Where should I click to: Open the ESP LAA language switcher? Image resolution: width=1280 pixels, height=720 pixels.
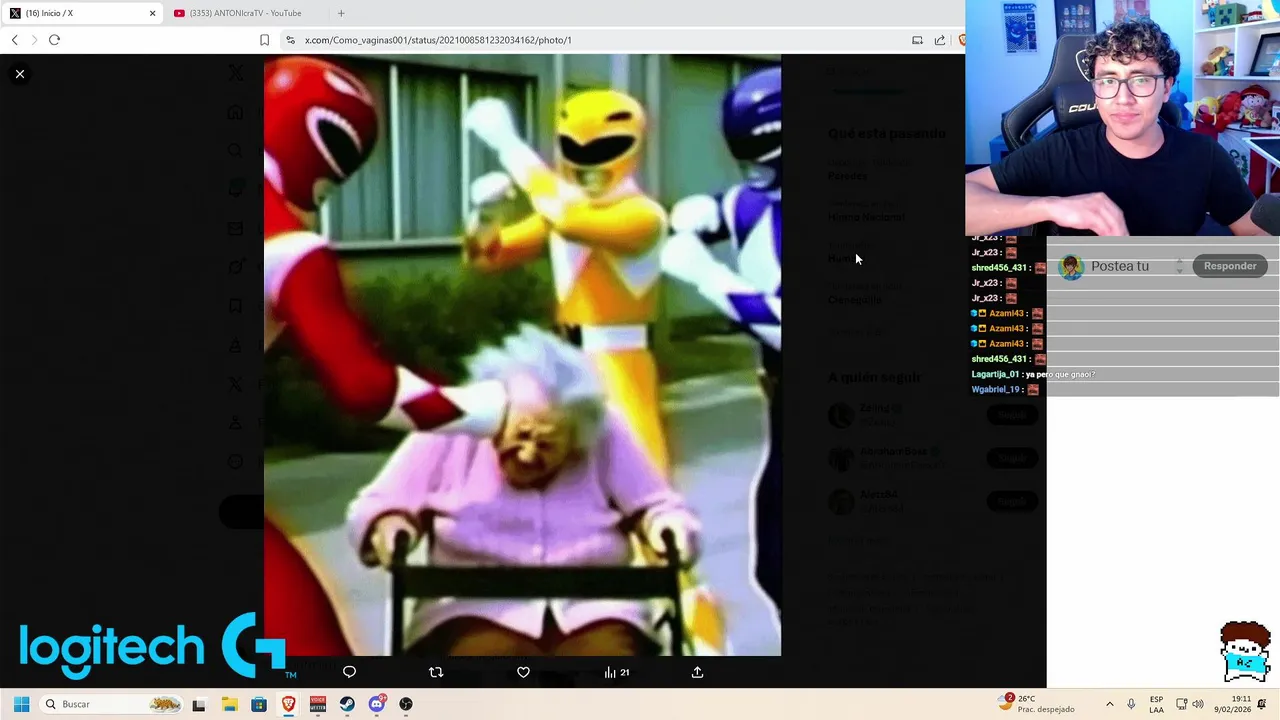[x=1156, y=704]
